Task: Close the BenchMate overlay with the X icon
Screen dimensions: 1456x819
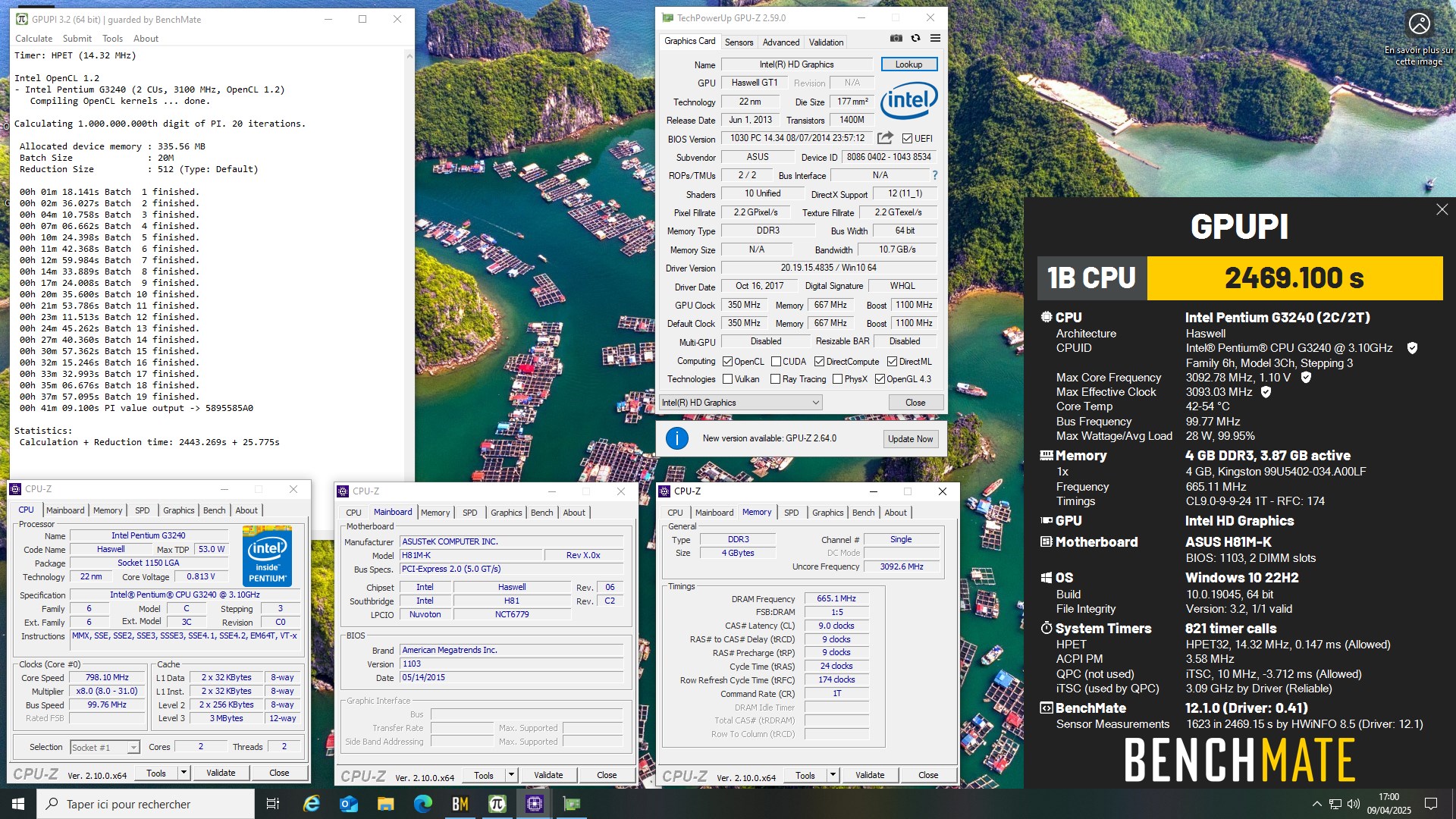Action: (x=1442, y=209)
